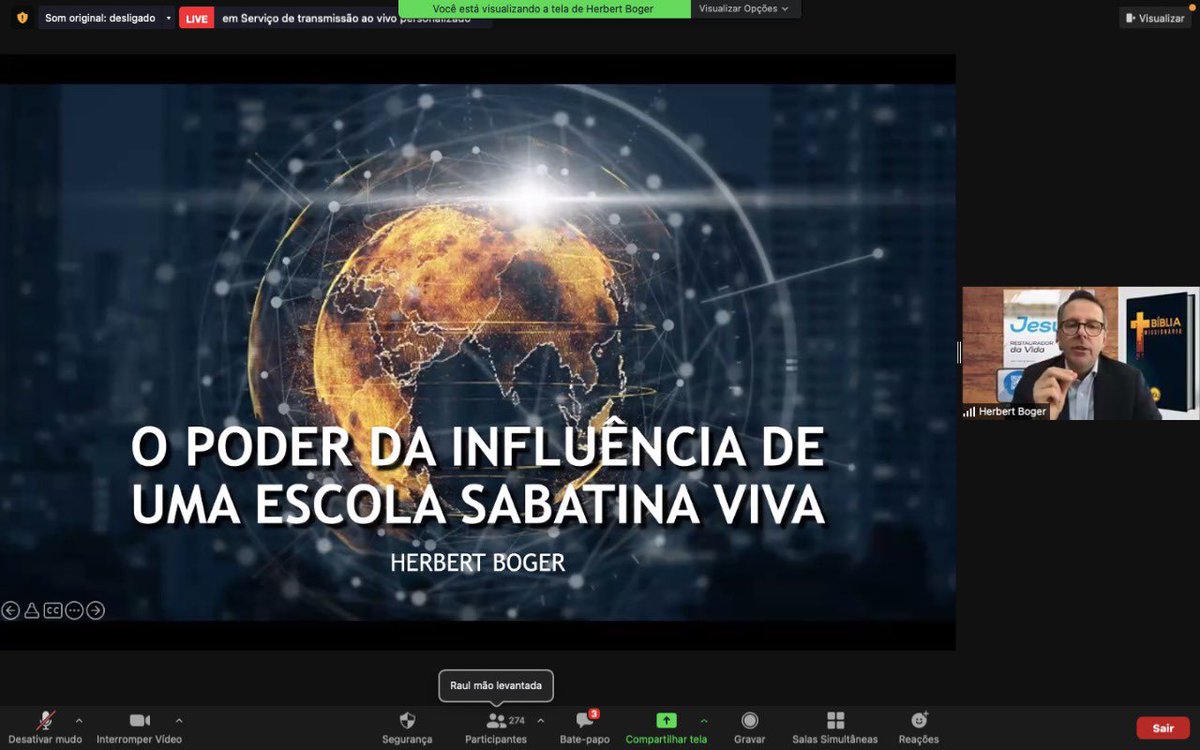Open the Visualizar view button
The width and height of the screenshot is (1200, 750).
pyautogui.click(x=1155, y=18)
